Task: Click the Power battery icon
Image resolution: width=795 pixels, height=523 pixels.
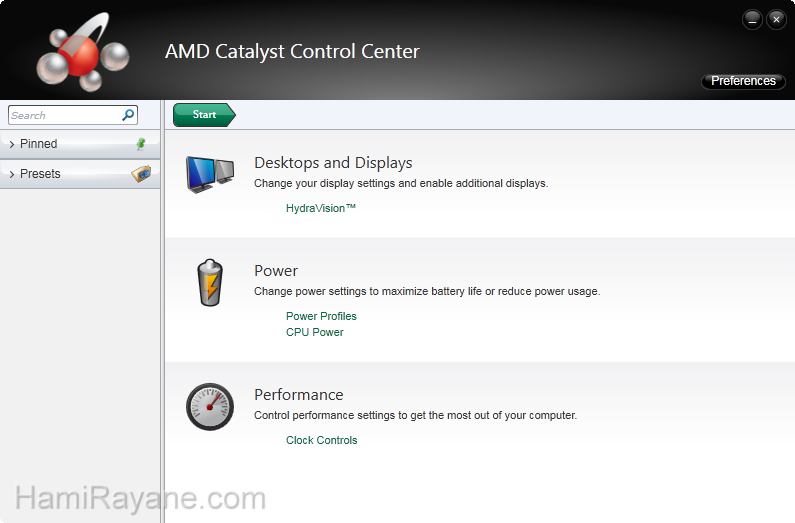Action: point(210,282)
